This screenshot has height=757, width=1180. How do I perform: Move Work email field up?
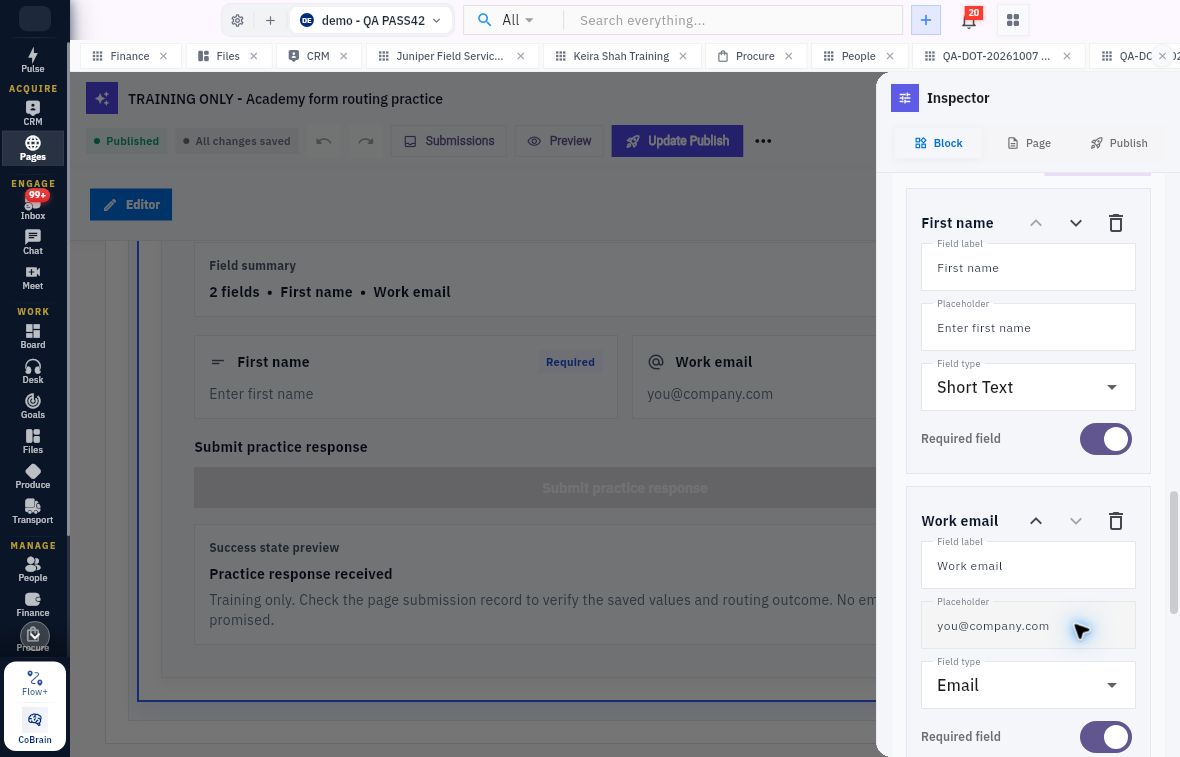click(1036, 521)
